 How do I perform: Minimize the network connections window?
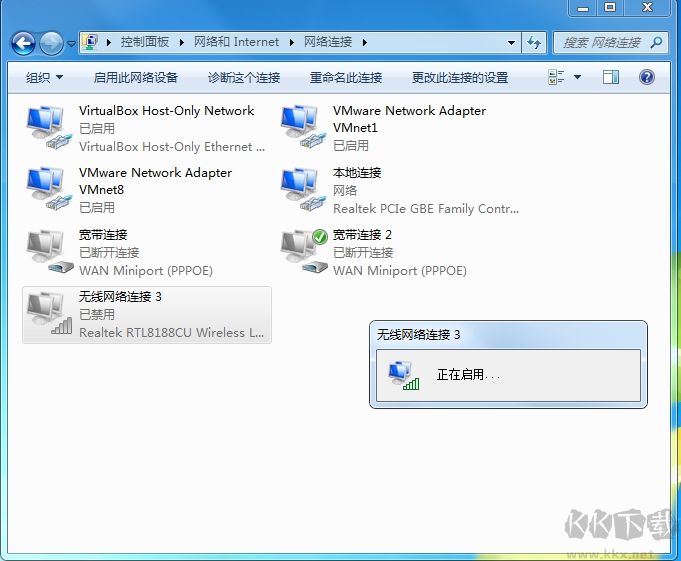coord(583,7)
